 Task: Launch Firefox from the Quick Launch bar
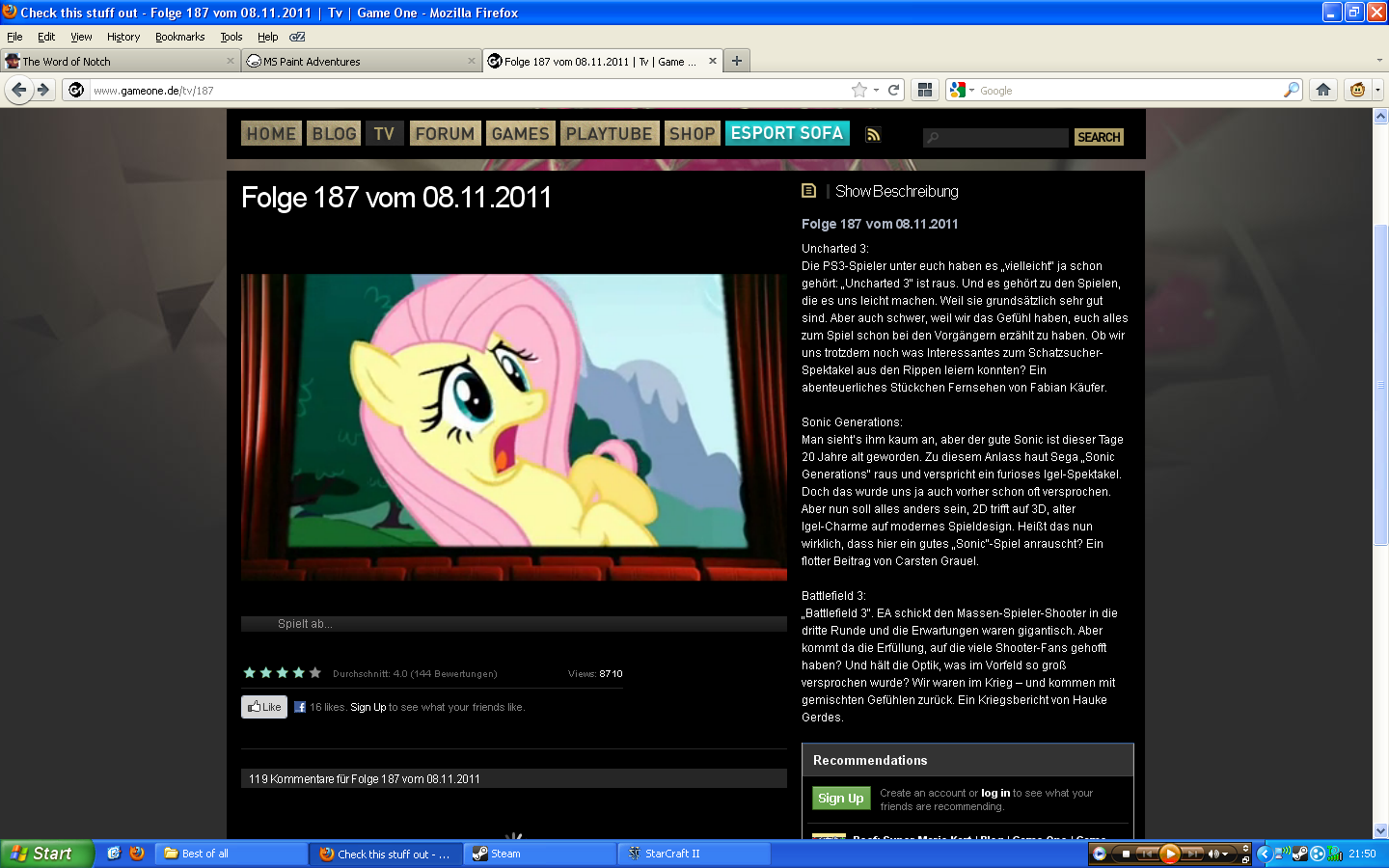click(x=137, y=854)
